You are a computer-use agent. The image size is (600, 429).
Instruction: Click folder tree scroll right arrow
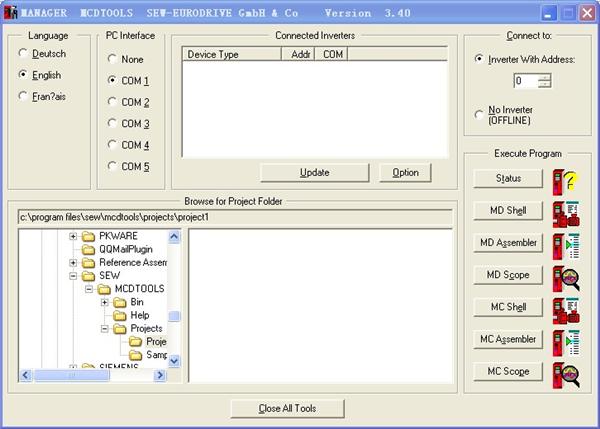click(x=160, y=375)
